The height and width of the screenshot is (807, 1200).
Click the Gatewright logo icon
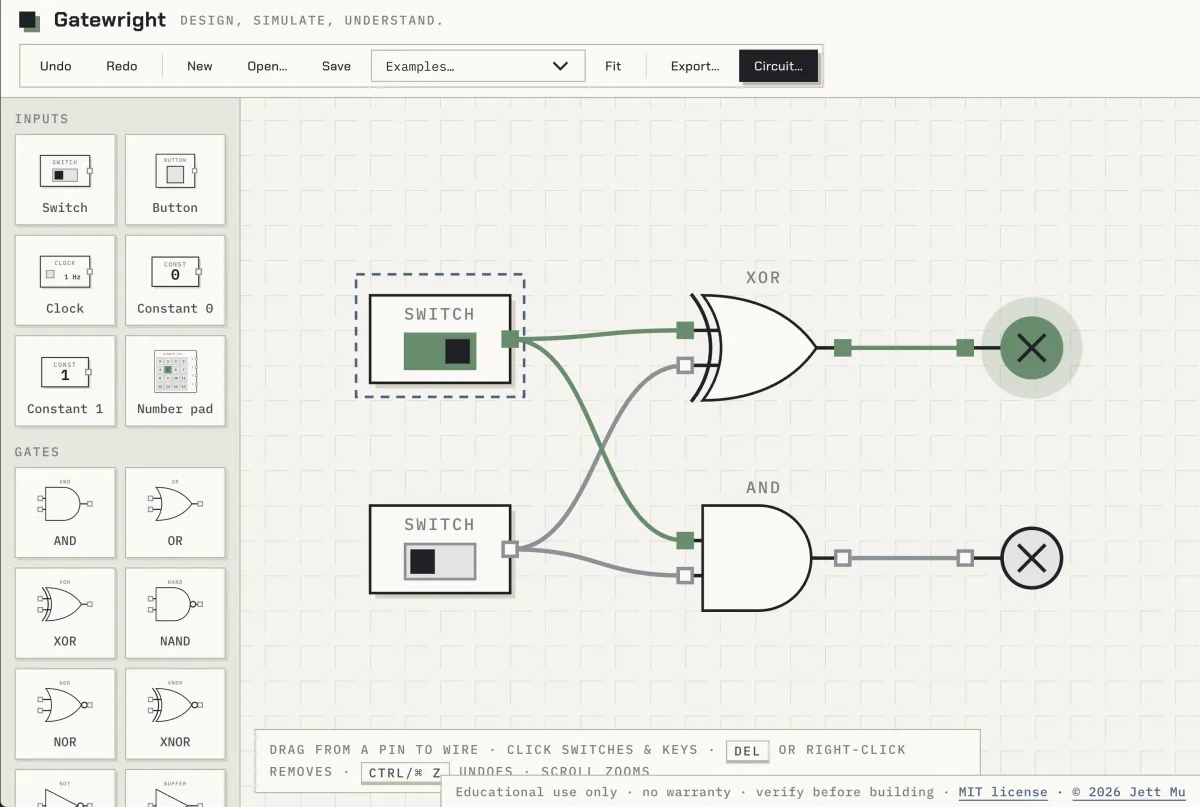(x=30, y=20)
